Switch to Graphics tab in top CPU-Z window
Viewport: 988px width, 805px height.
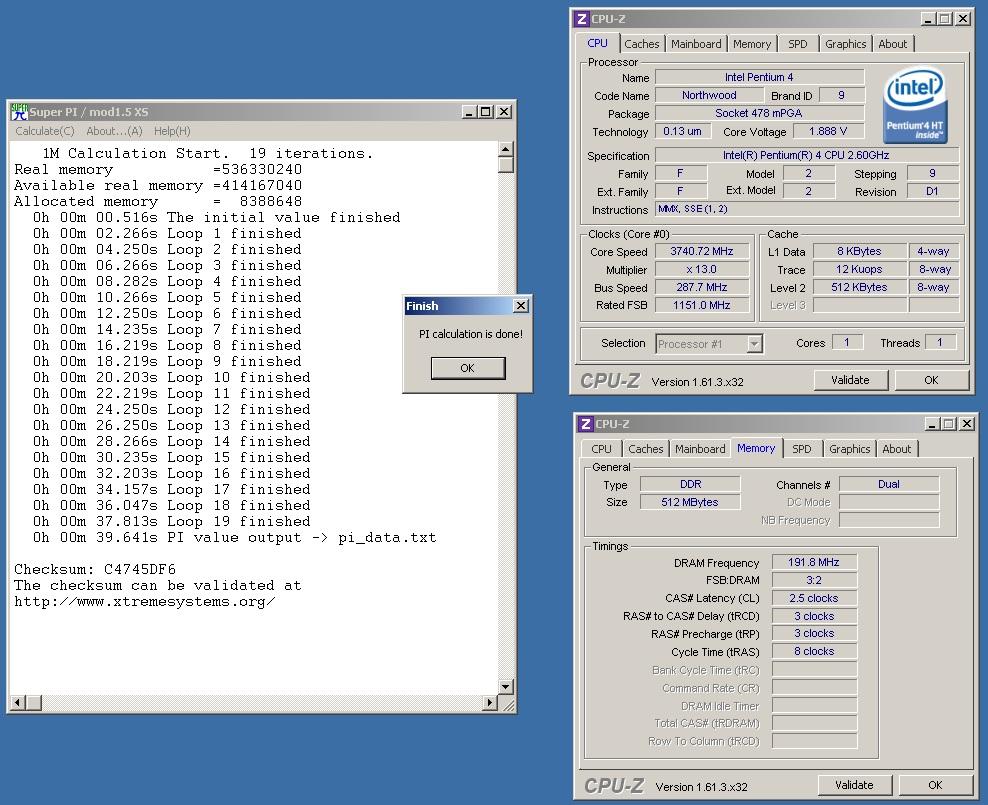[846, 44]
